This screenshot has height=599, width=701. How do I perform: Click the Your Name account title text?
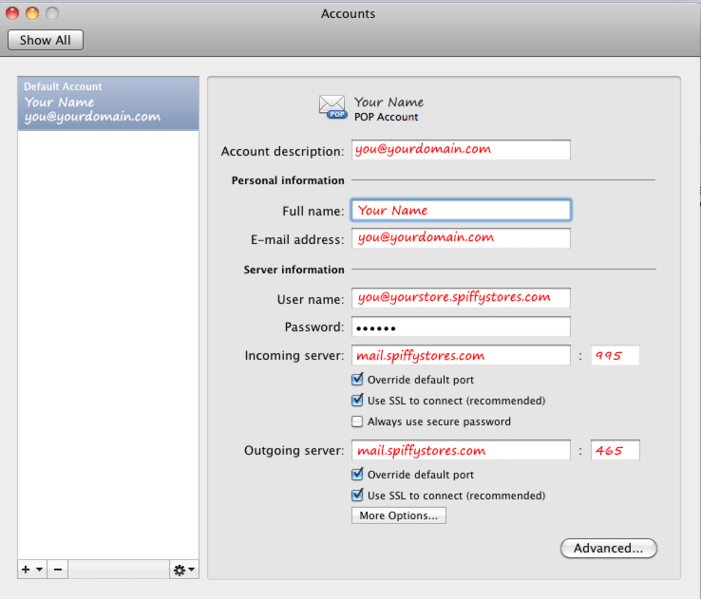tap(389, 102)
